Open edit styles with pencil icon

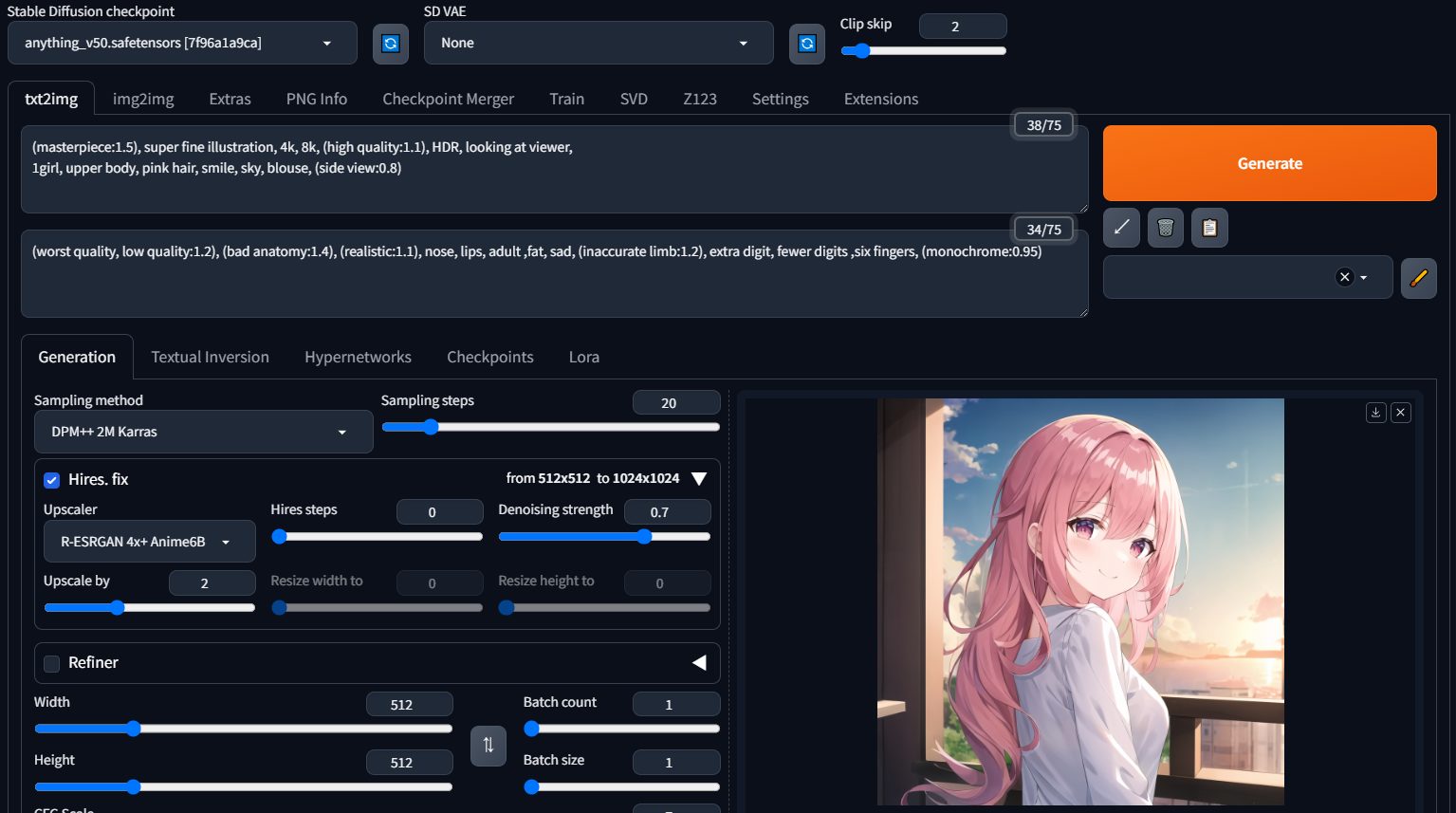point(1418,278)
